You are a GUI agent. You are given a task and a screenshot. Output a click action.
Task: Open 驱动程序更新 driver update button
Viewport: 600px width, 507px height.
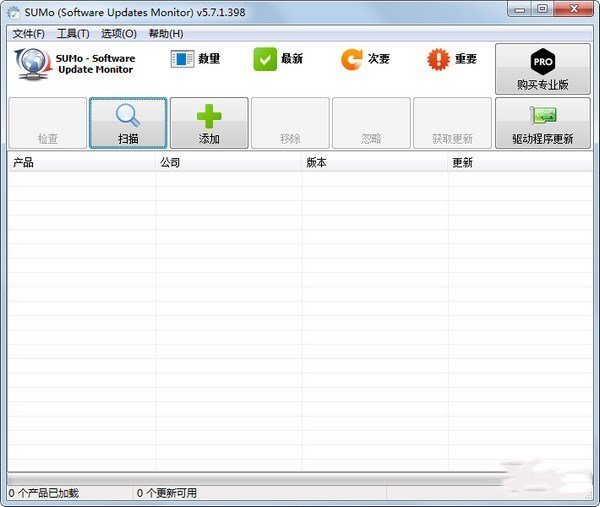(x=543, y=123)
